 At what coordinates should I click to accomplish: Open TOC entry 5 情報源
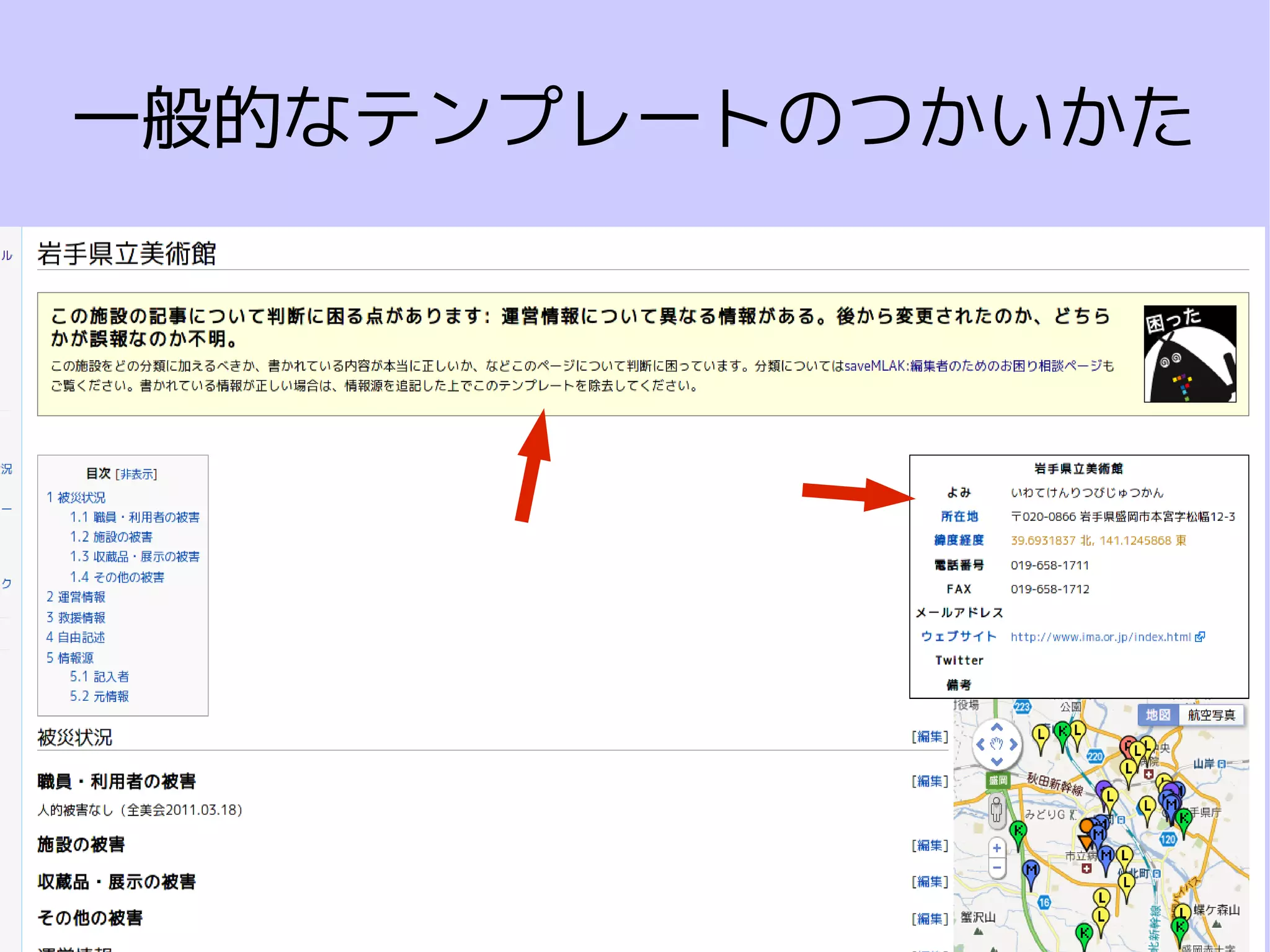pos(69,658)
